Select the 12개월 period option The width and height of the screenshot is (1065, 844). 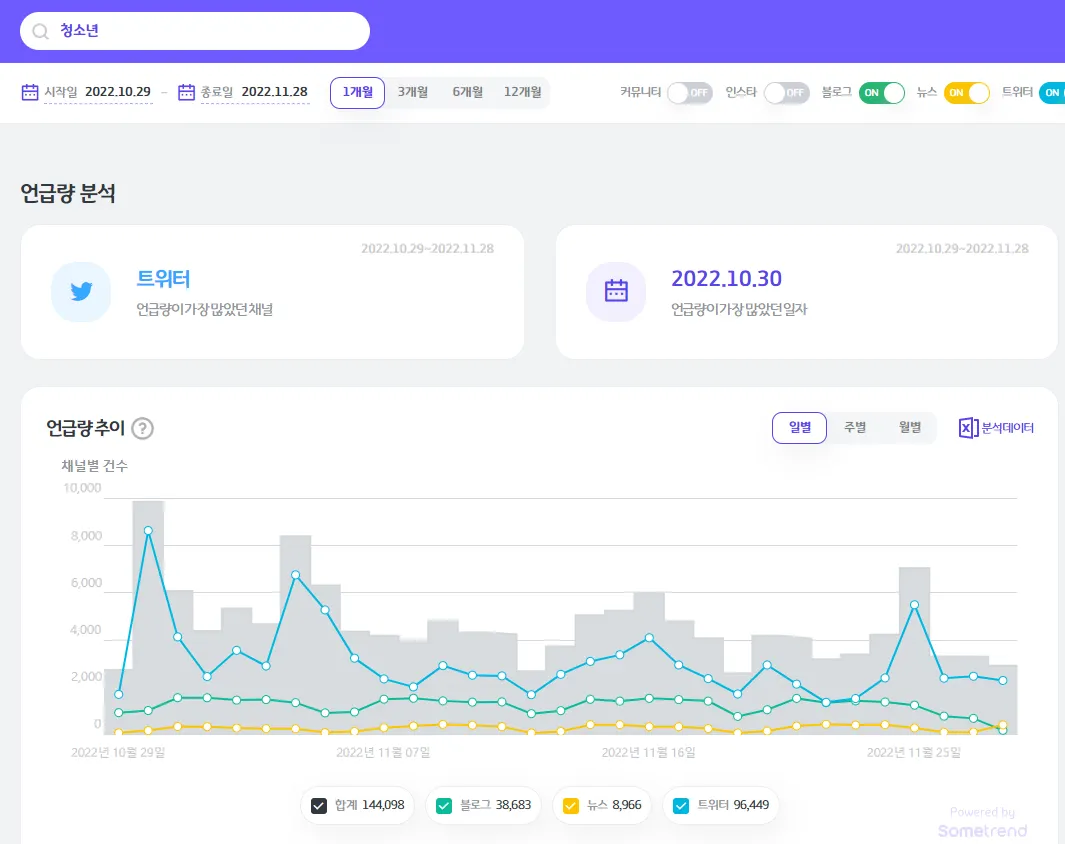point(522,92)
